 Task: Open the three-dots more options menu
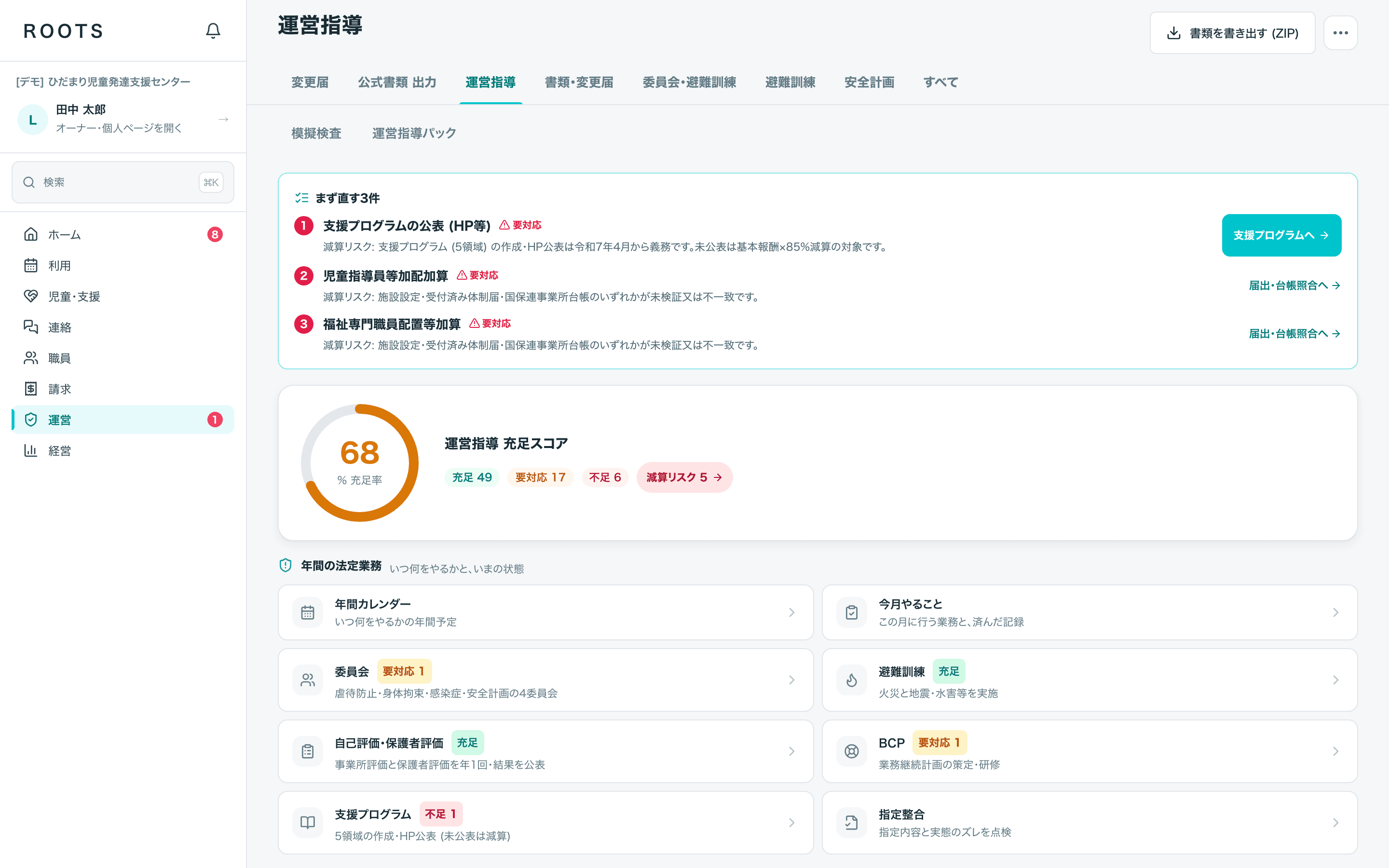pyautogui.click(x=1341, y=33)
